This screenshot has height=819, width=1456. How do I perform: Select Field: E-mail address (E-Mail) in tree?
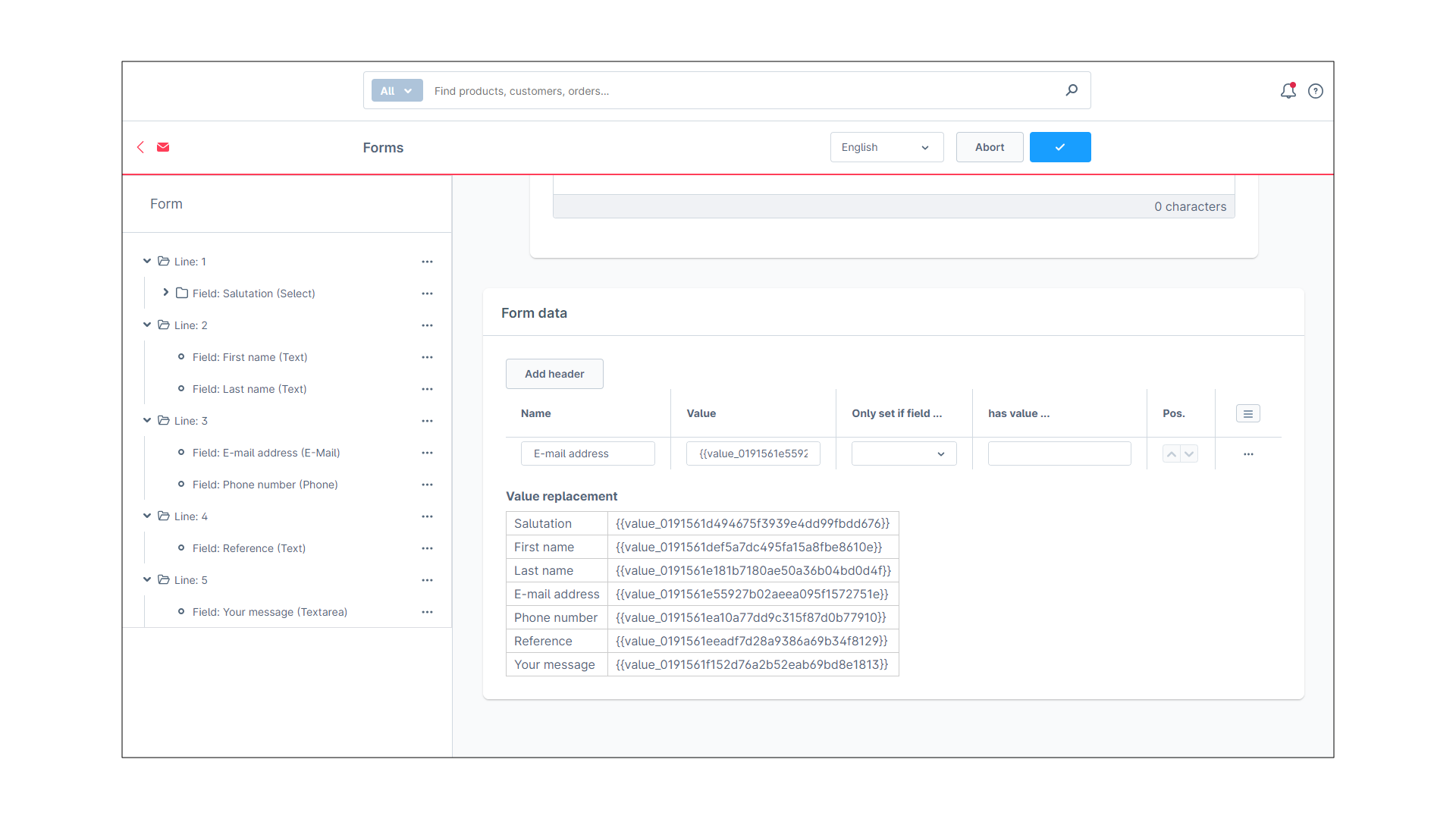(x=266, y=453)
